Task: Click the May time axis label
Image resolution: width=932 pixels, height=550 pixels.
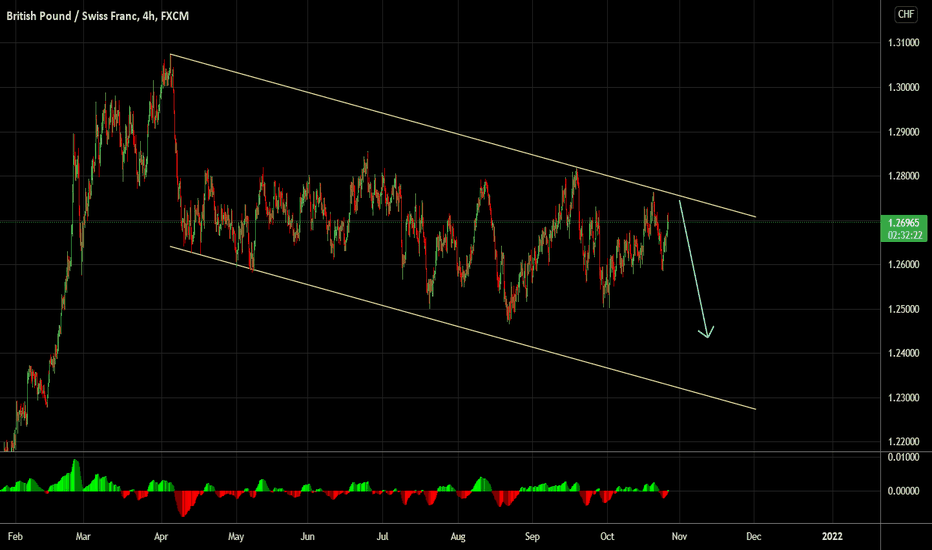Action: (x=236, y=536)
